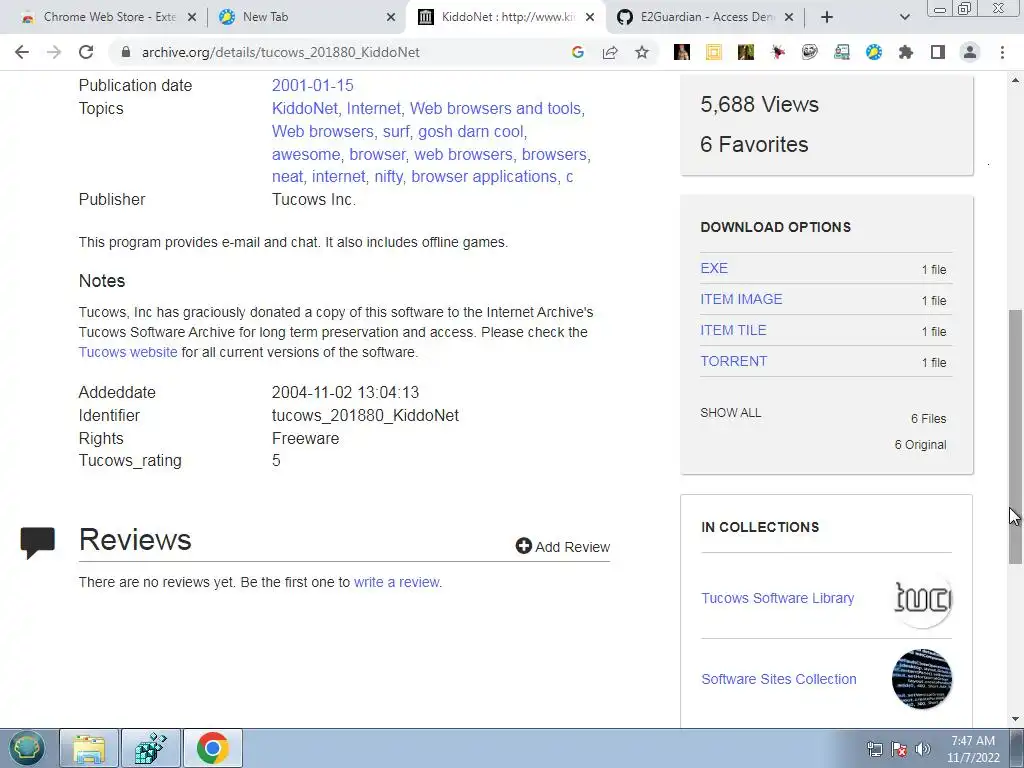Open the tab search dropdown
The width and height of the screenshot is (1024, 768).
tap(904, 17)
